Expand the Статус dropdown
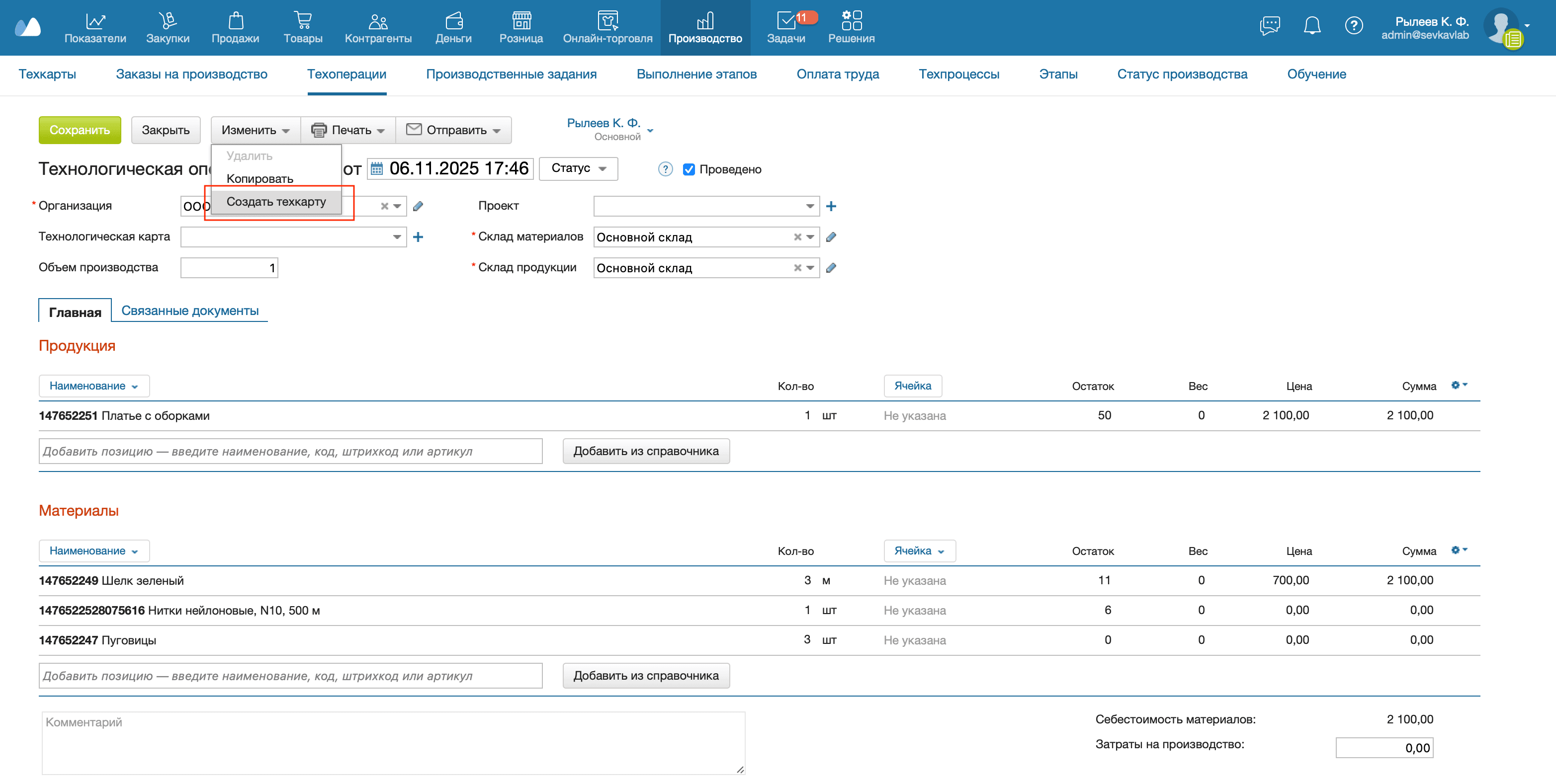The image size is (1556, 784). click(578, 168)
